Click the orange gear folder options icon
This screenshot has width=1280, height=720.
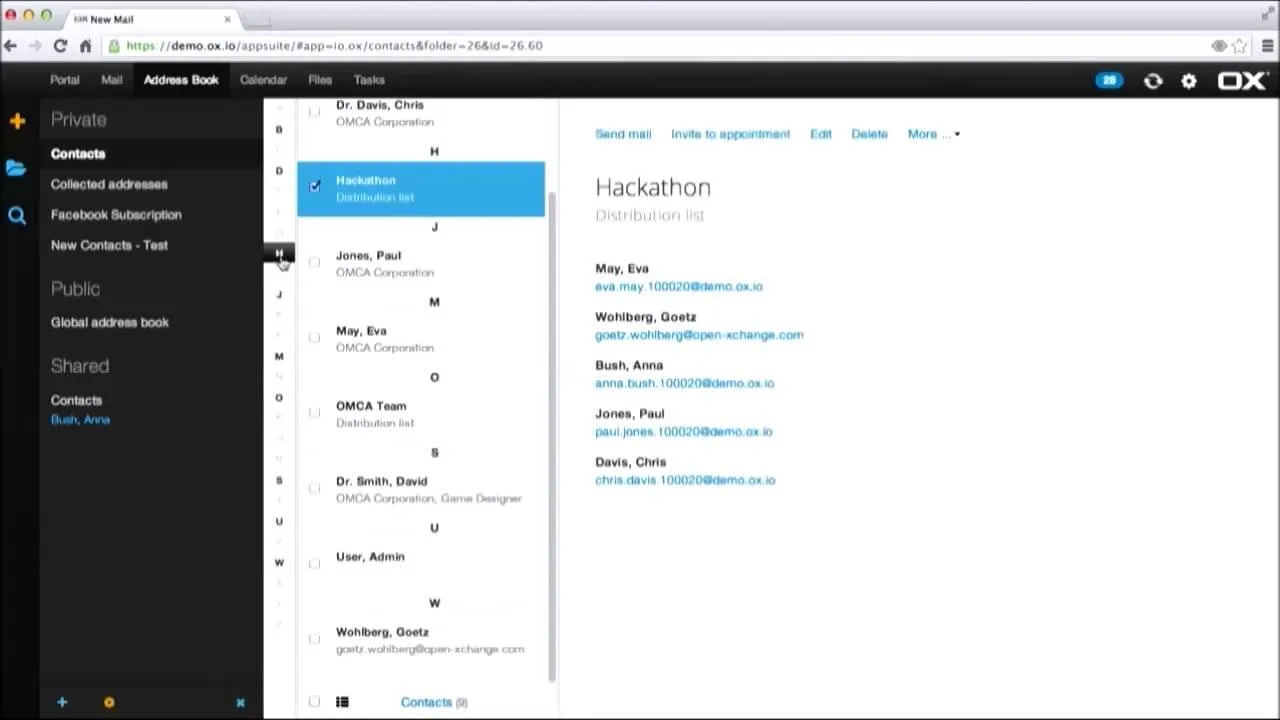[109, 702]
